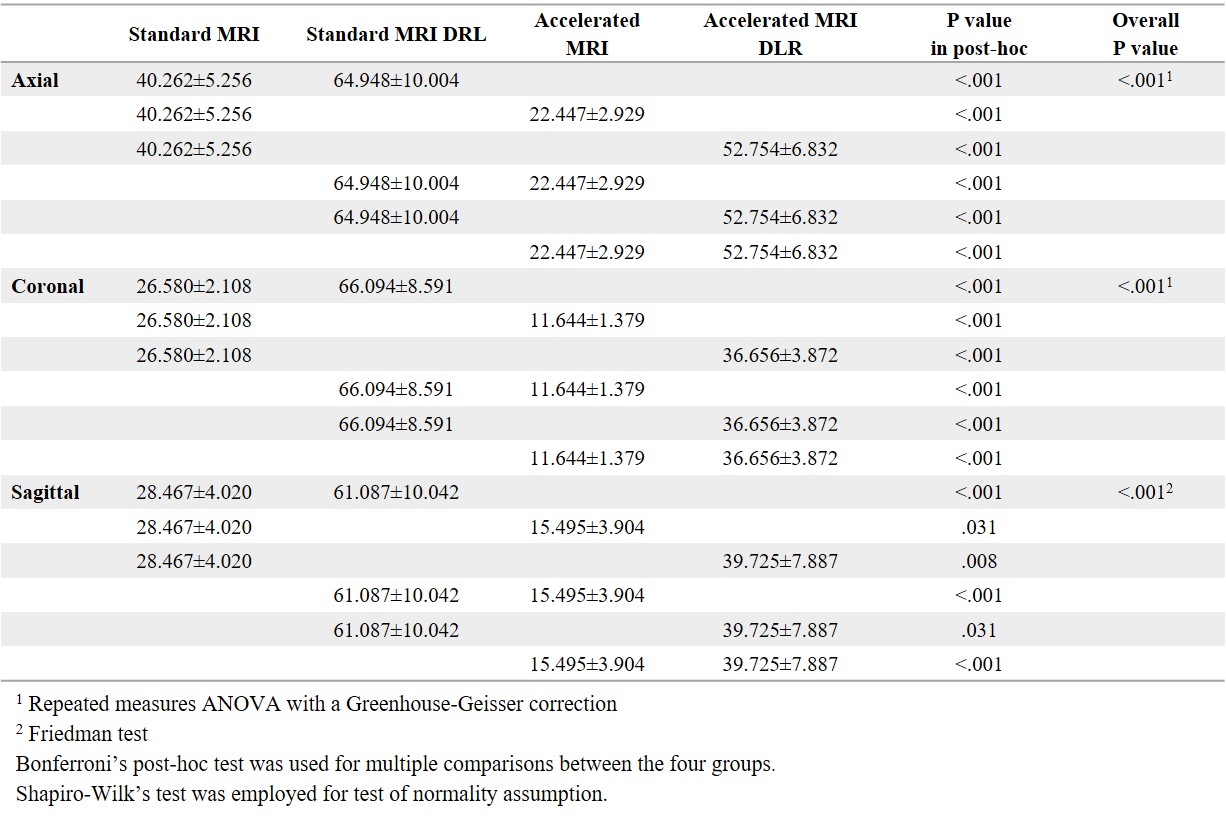Image resolution: width=1226 pixels, height=820 pixels.
Task: Click 40.262±5.256 in the Axial-labeled row
Action: coord(194,81)
